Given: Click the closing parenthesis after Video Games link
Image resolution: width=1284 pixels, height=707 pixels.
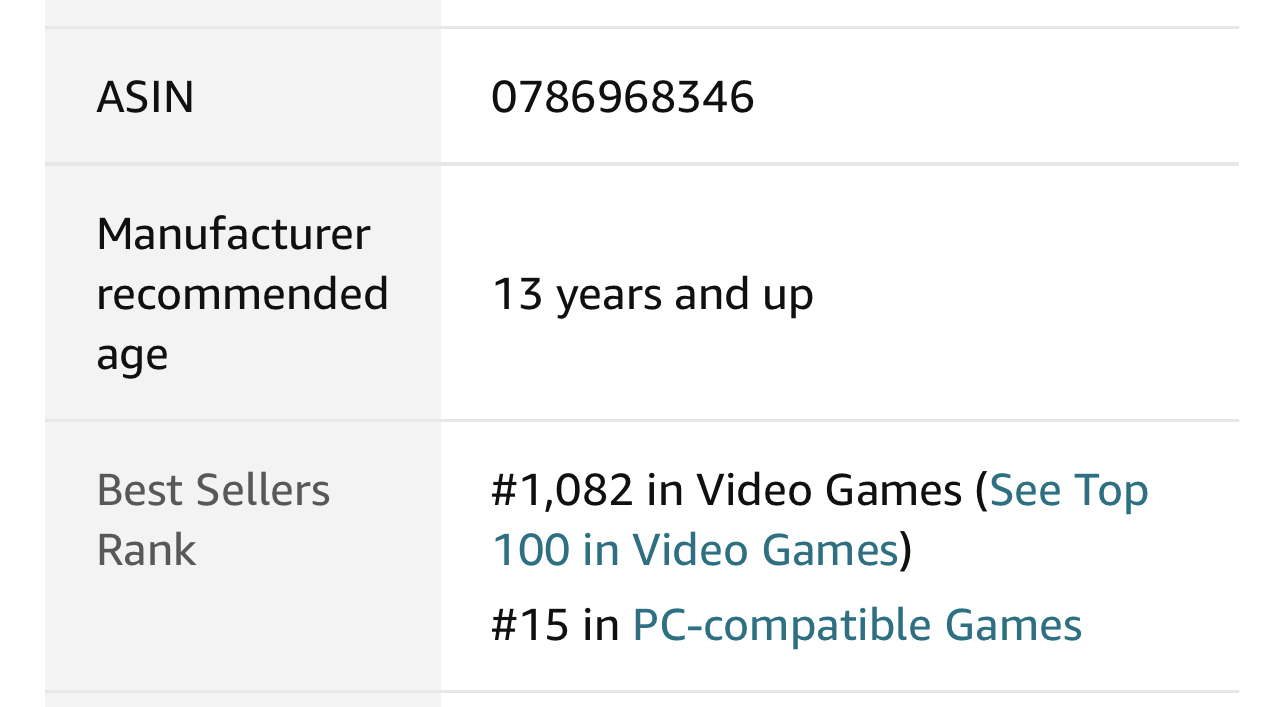Looking at the screenshot, I should tap(906, 550).
